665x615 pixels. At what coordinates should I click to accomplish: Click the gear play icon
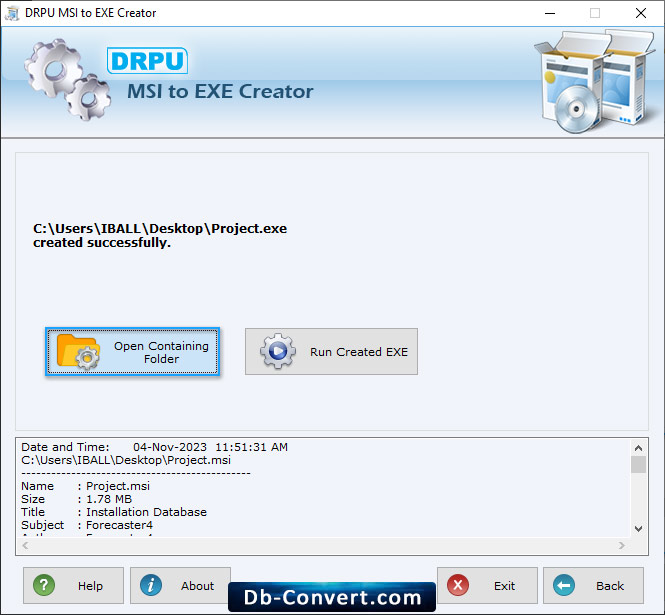tap(278, 351)
